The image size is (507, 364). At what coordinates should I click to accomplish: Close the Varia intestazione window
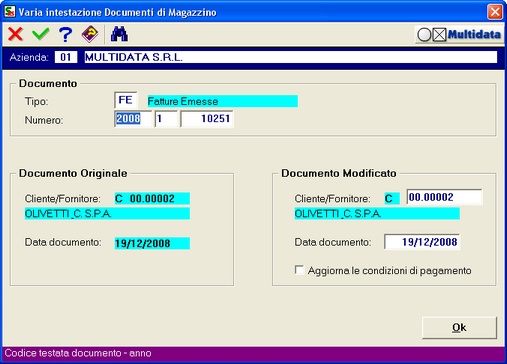[495, 12]
